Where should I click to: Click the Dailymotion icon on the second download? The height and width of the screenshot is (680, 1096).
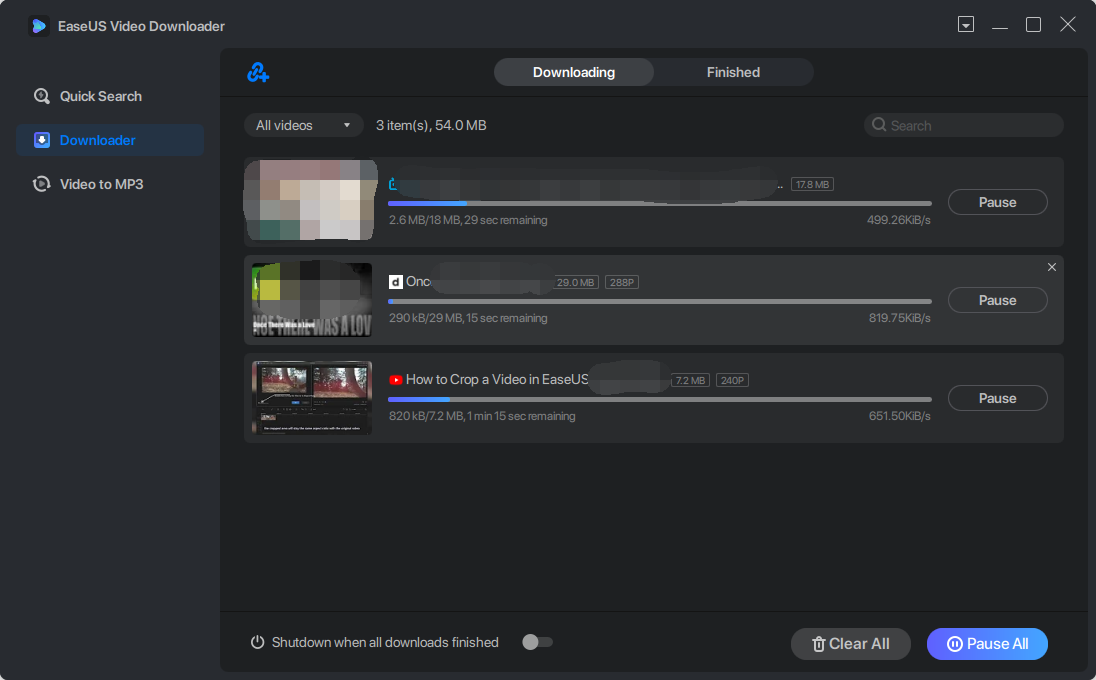click(396, 282)
